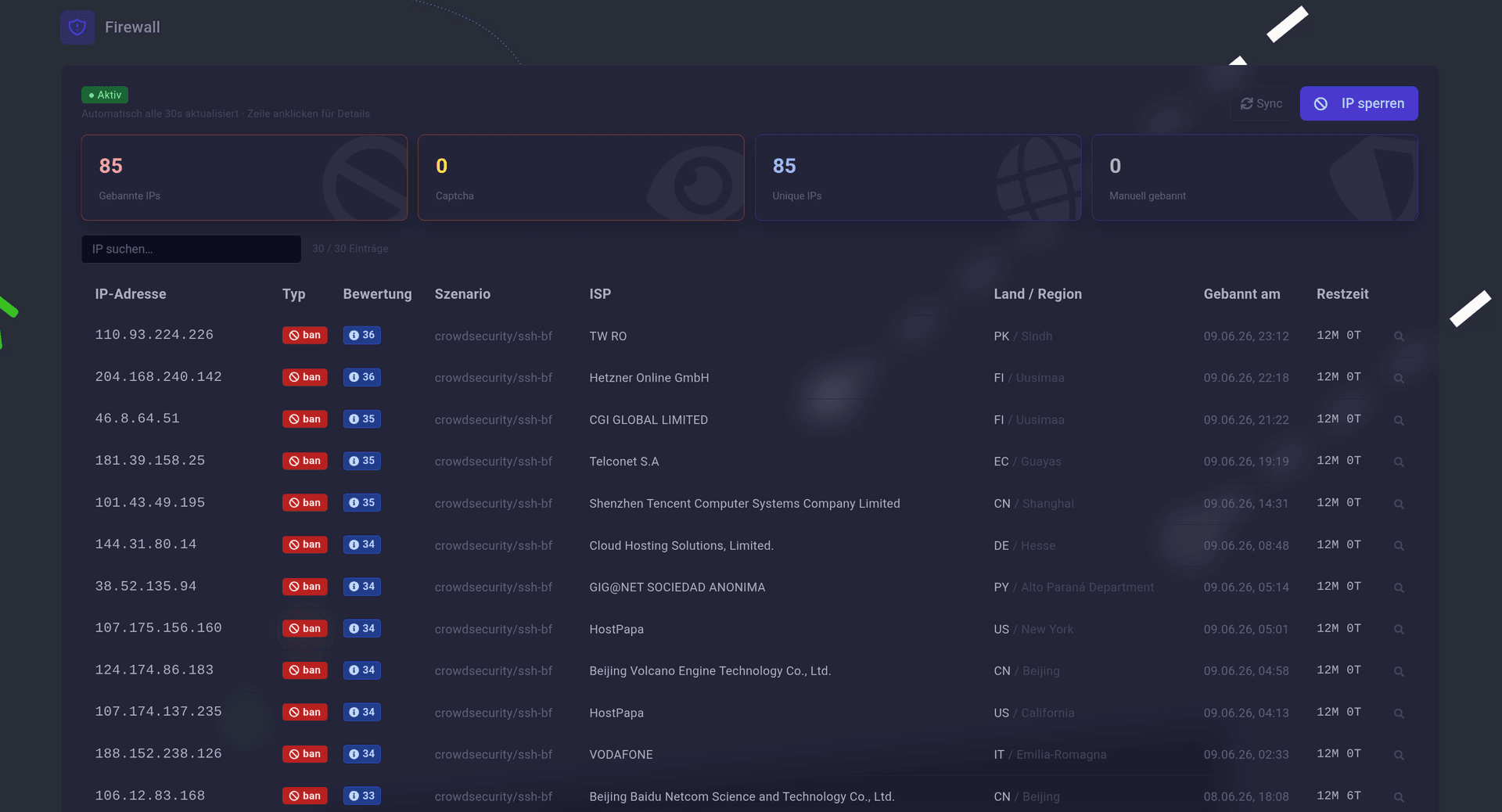Click the Firewall shield logo icon
Image resolution: width=1502 pixels, height=812 pixels.
tap(77, 27)
